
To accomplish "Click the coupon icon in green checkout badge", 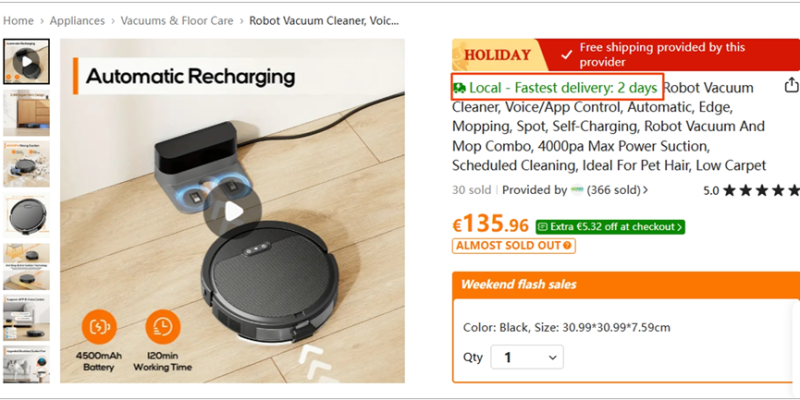I will pos(543,227).
